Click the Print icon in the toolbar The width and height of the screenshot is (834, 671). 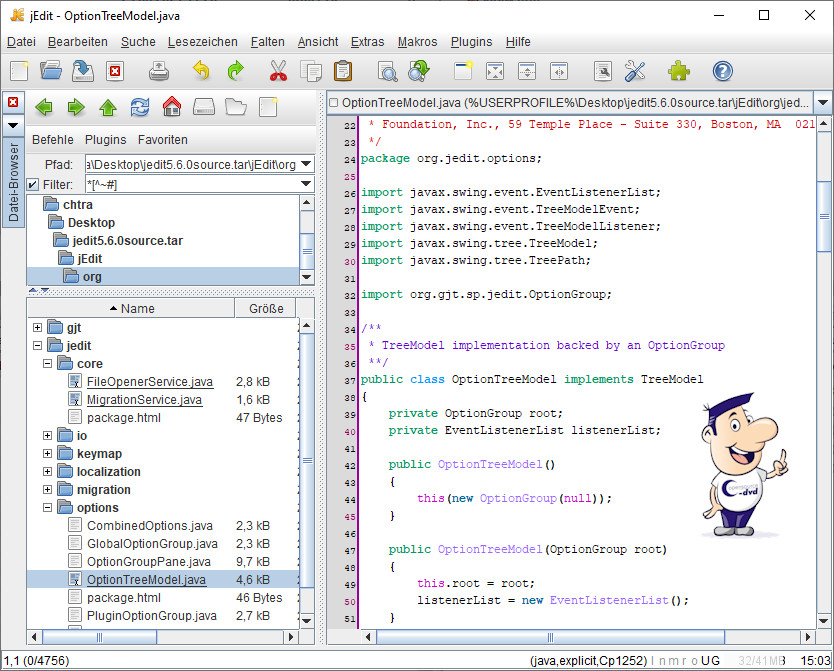[159, 71]
